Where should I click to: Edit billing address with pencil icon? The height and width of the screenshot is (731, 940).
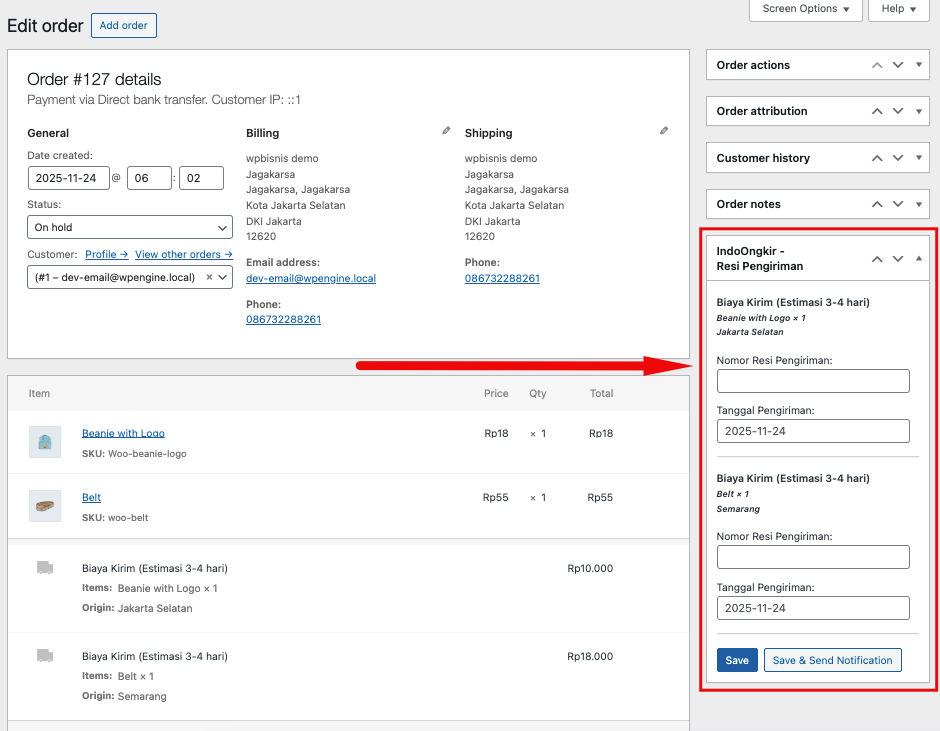click(x=446, y=131)
